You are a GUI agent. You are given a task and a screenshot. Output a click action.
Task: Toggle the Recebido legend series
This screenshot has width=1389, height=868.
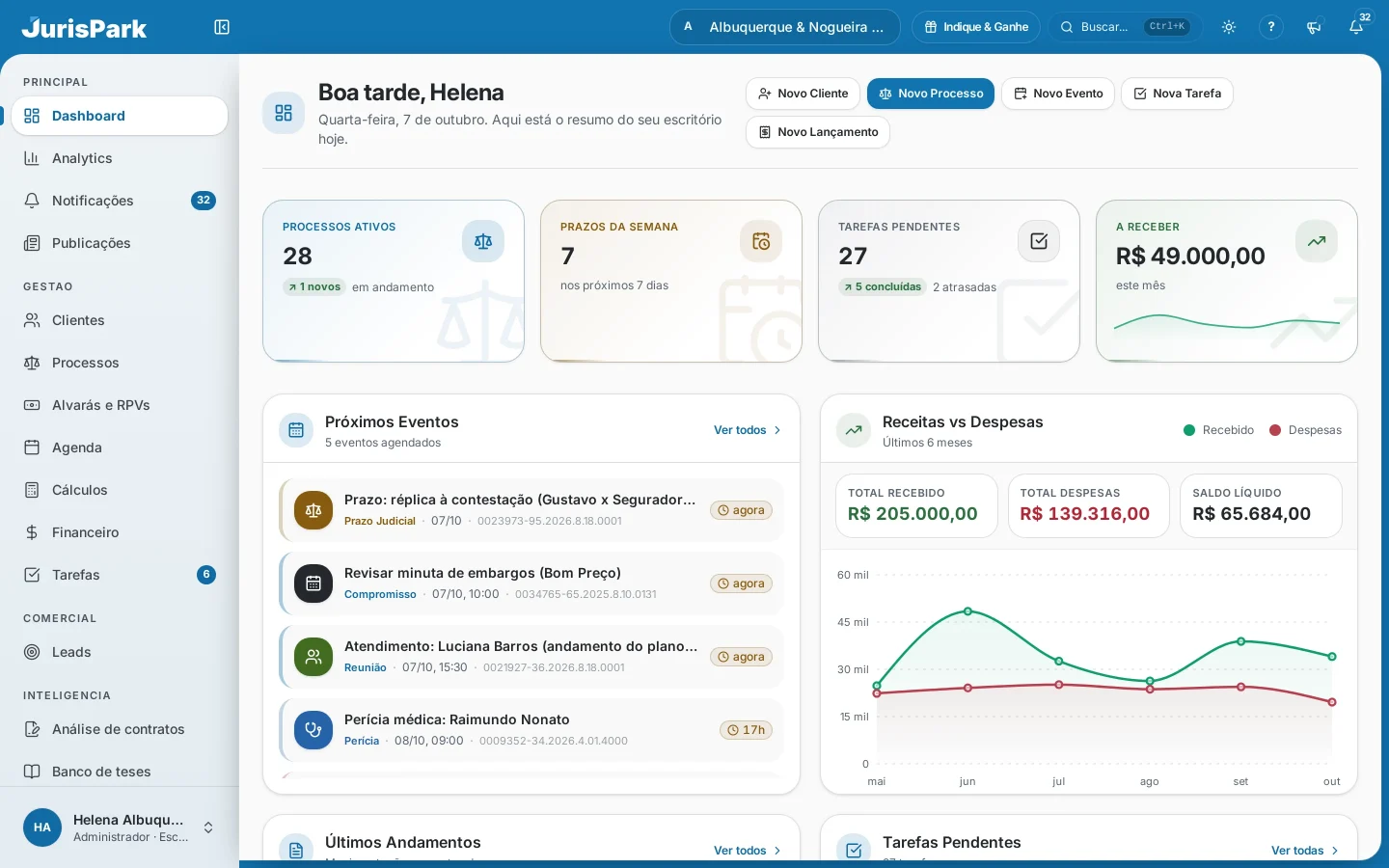[x=1218, y=430]
